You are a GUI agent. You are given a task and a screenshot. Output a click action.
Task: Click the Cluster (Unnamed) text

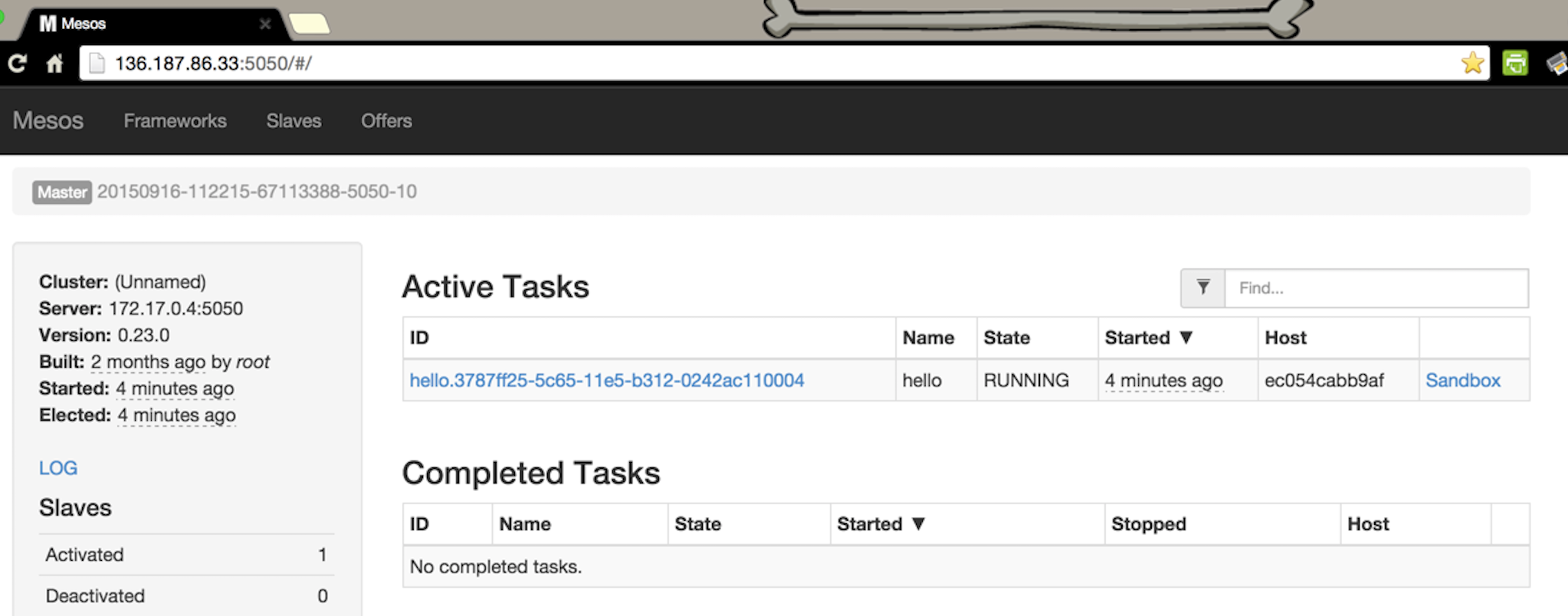coord(123,281)
